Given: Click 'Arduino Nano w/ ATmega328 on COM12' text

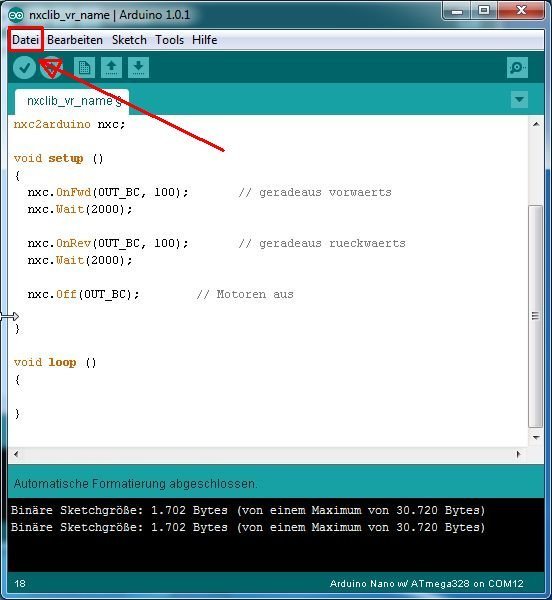Looking at the screenshot, I should [427, 584].
